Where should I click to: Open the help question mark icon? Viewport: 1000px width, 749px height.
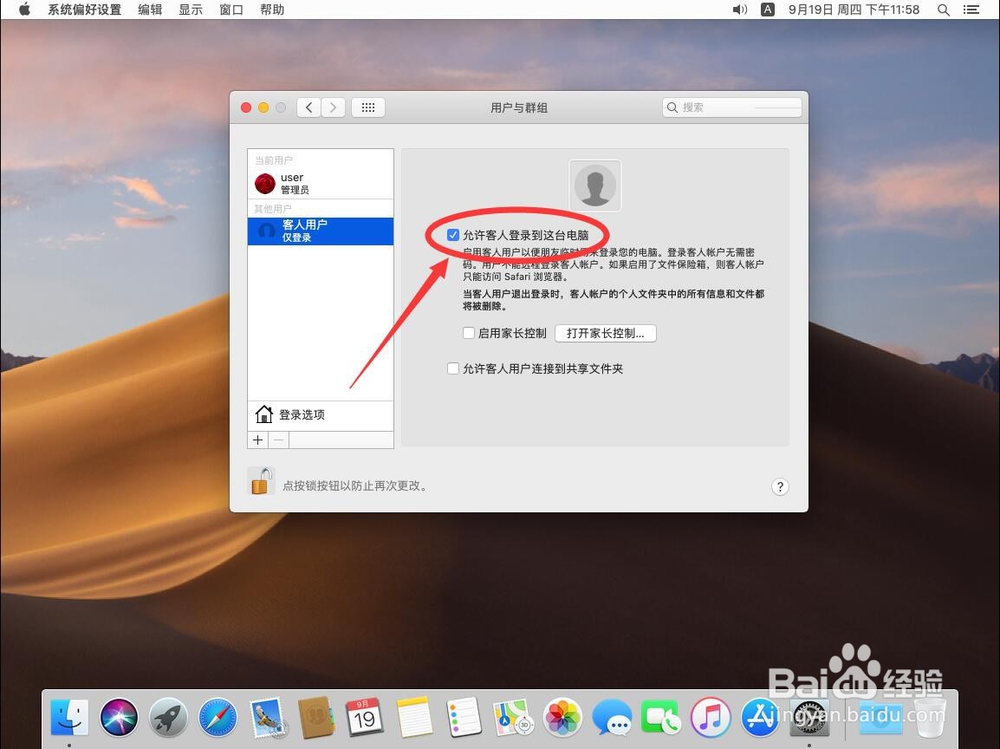(x=780, y=487)
